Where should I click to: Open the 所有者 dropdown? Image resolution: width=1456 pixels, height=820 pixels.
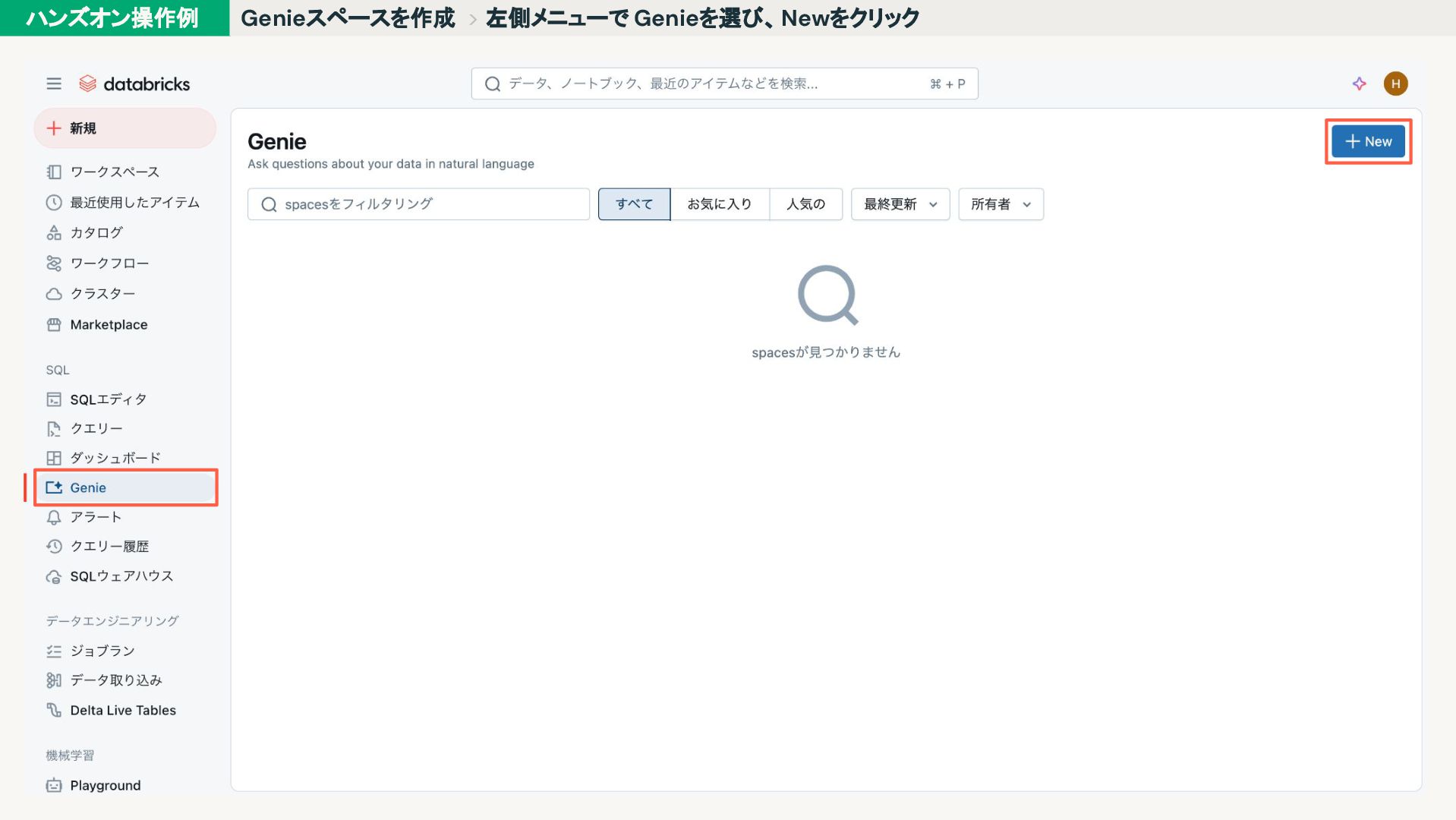(x=1001, y=204)
